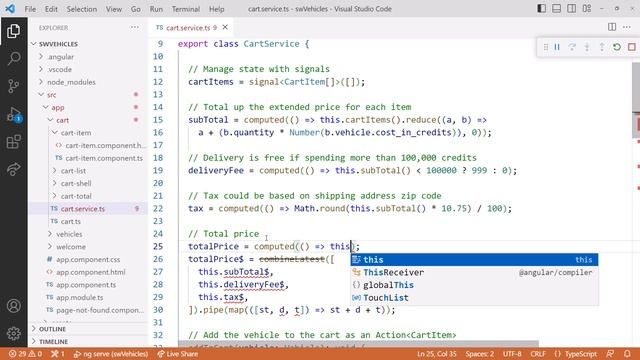Open the Live Share view in activity bar

click(13, 169)
